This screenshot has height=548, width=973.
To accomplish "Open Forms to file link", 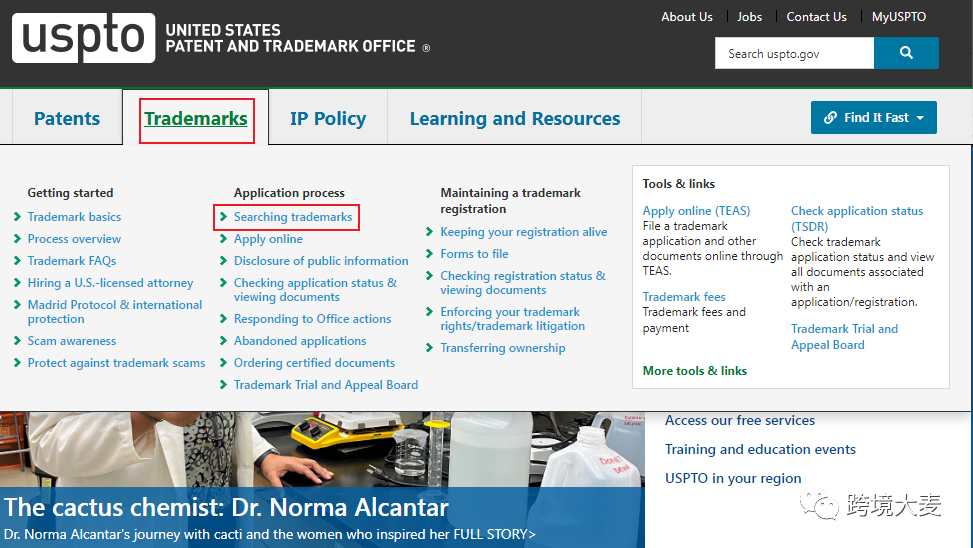I will tap(474, 254).
